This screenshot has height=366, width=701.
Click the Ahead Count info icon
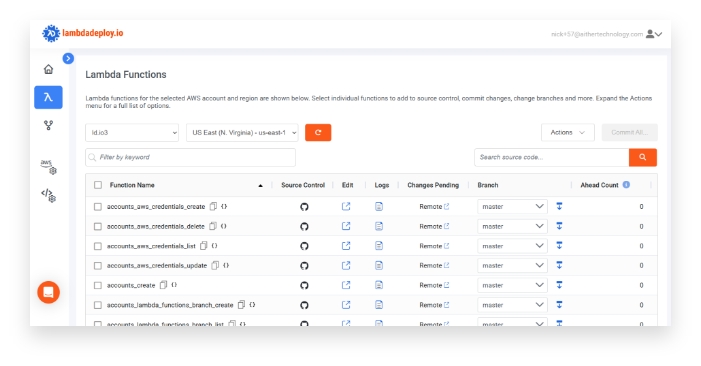(626, 185)
